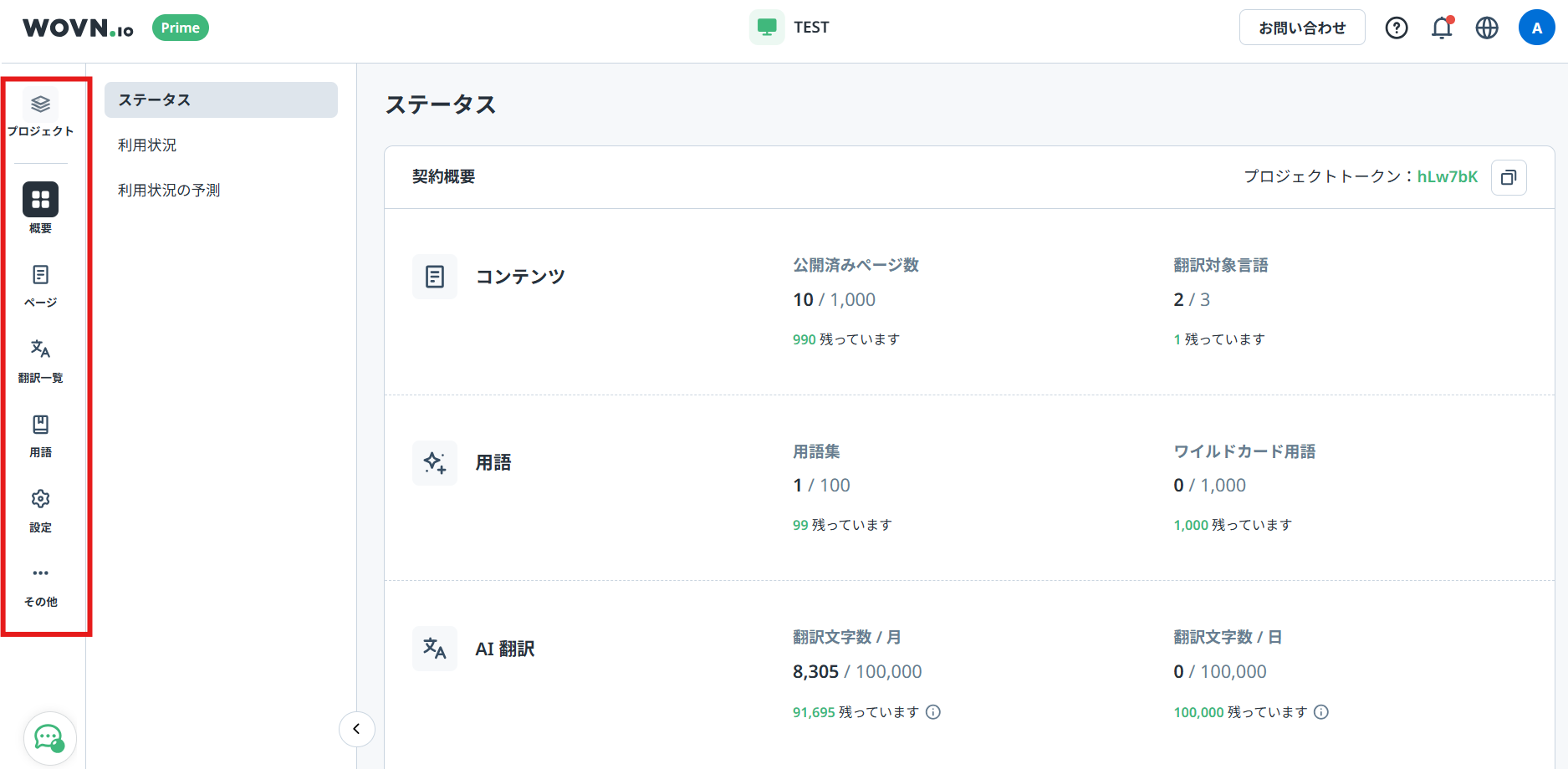Open the chat support widget
The image size is (1568, 769).
pos(49,738)
